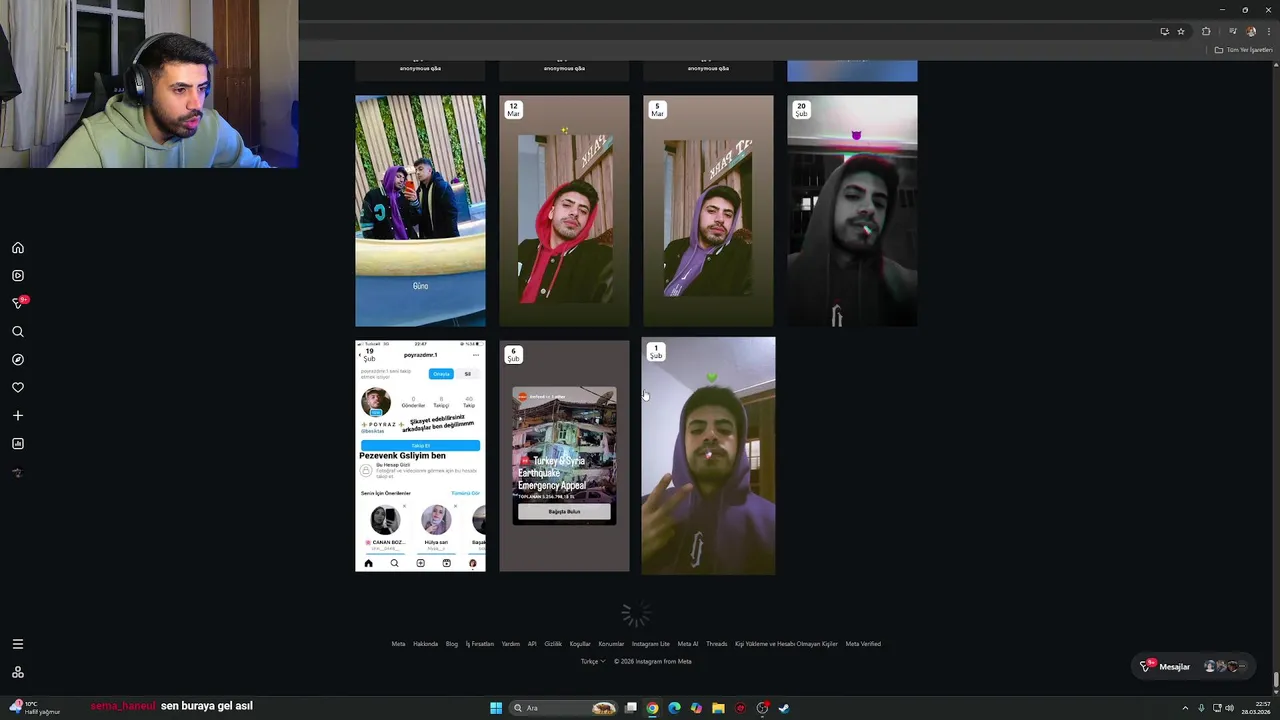Click the Meta AI footer link
Screen dimensions: 1280x720
[688, 644]
